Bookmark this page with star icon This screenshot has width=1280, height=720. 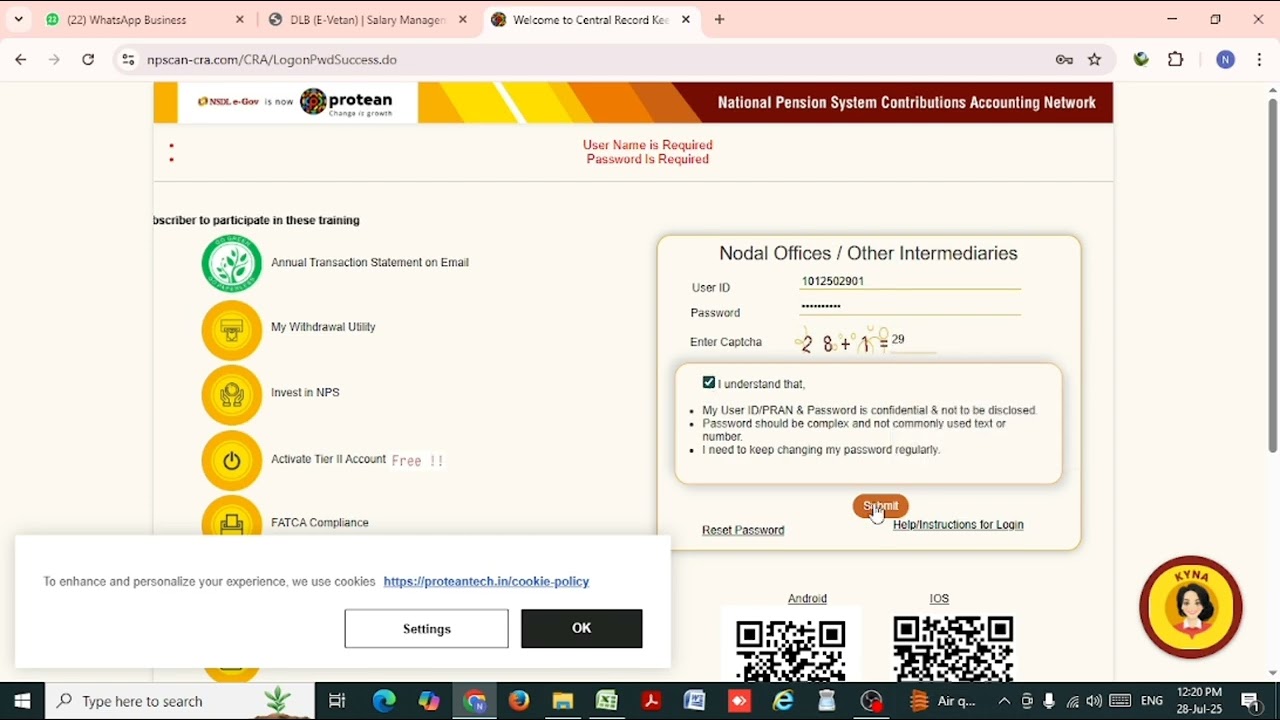1095,60
